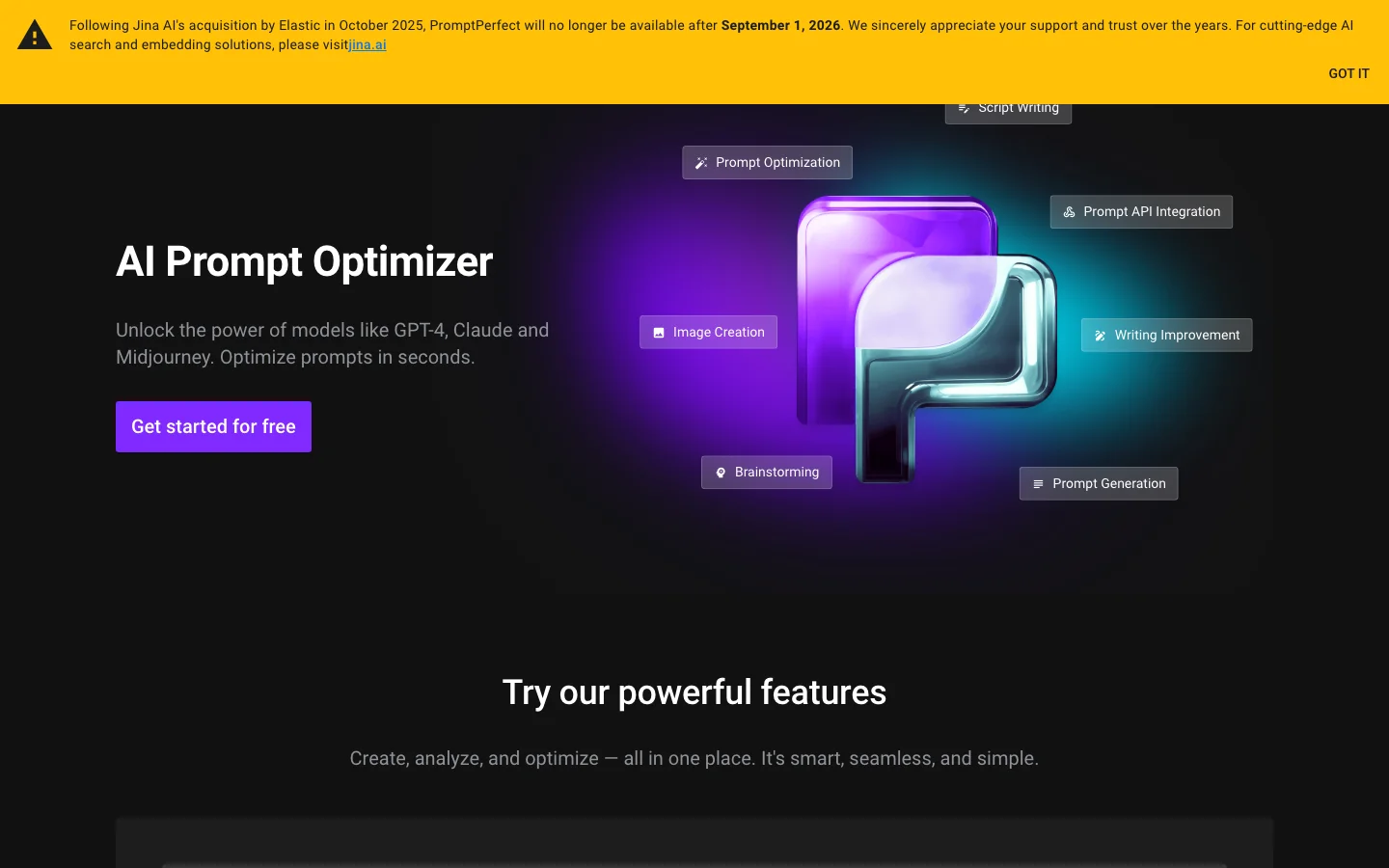
Task: Click the PromptPerfect 3D P logo
Action: pyautogui.click(x=926, y=338)
